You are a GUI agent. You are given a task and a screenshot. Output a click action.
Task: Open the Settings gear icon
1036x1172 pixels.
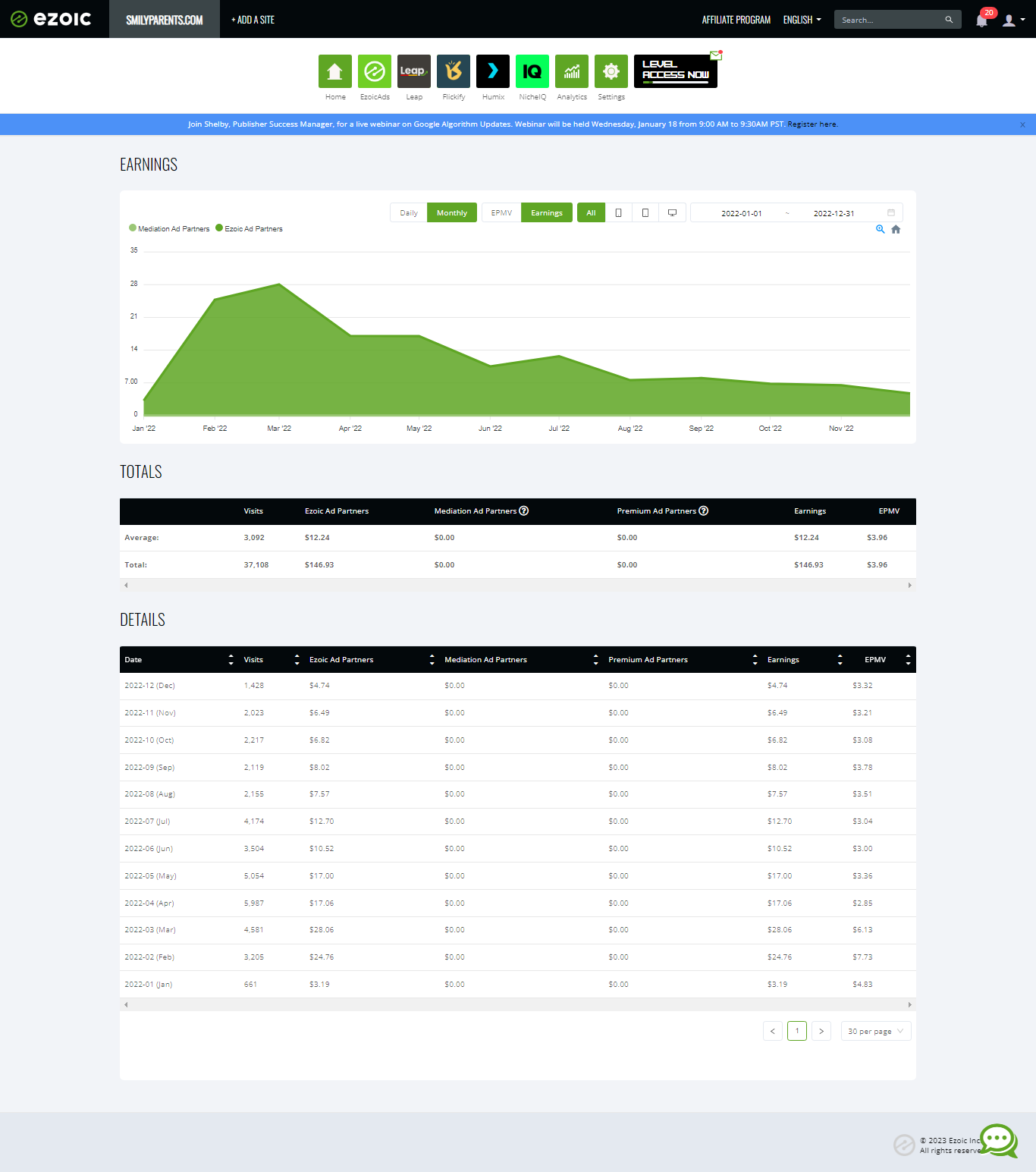pyautogui.click(x=611, y=71)
